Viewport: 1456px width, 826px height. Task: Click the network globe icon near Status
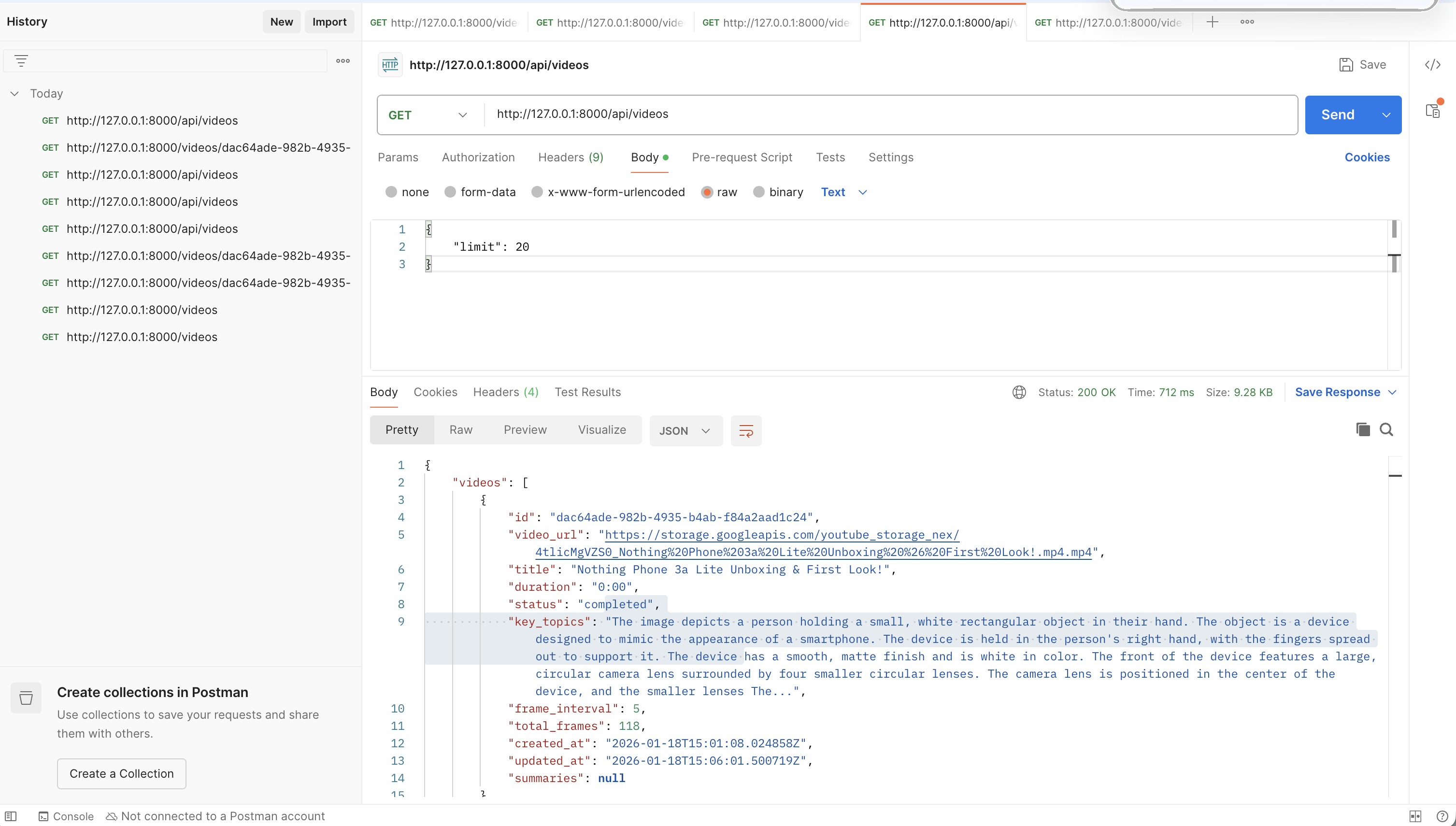tap(1019, 392)
